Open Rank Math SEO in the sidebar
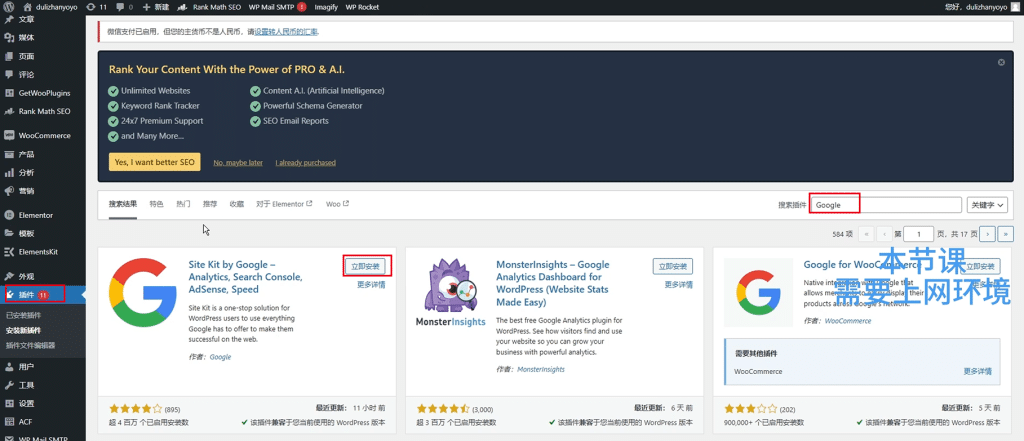Screen dimensions: 1024x441 (x=42, y=111)
